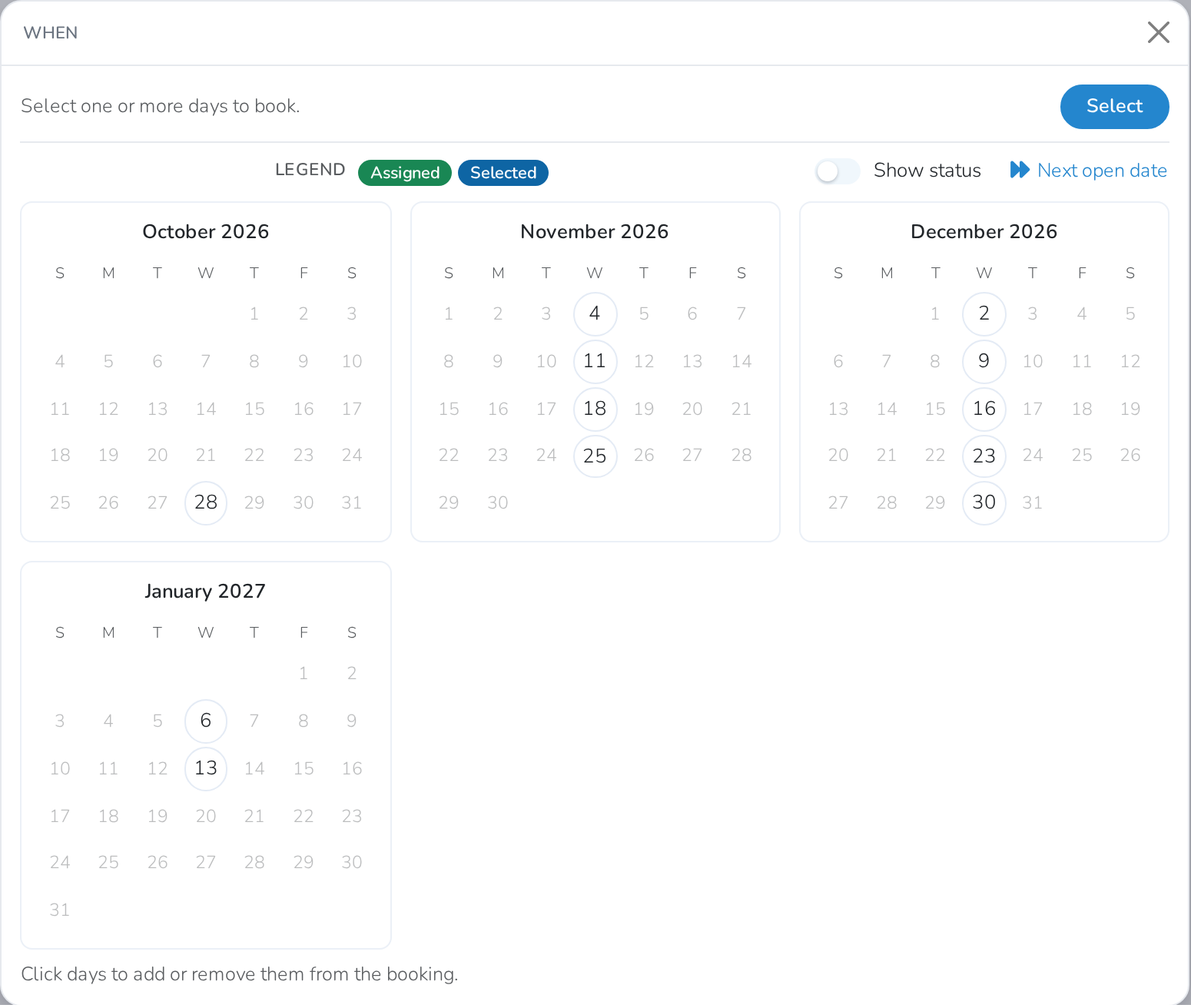Click the November 2026 month heading
This screenshot has height=1008, width=1191.
(x=595, y=232)
